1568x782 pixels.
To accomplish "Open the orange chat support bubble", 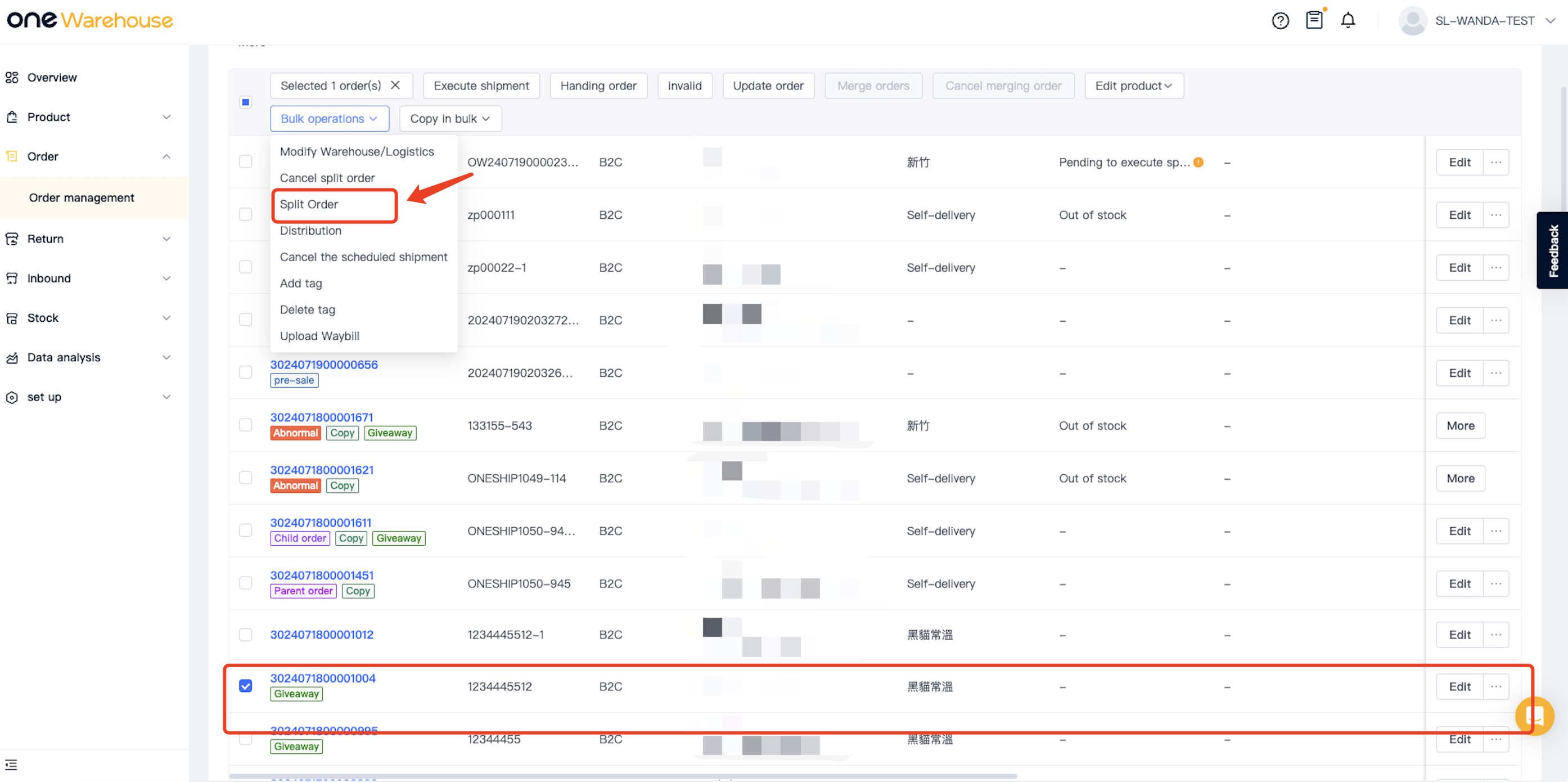I will (1534, 716).
